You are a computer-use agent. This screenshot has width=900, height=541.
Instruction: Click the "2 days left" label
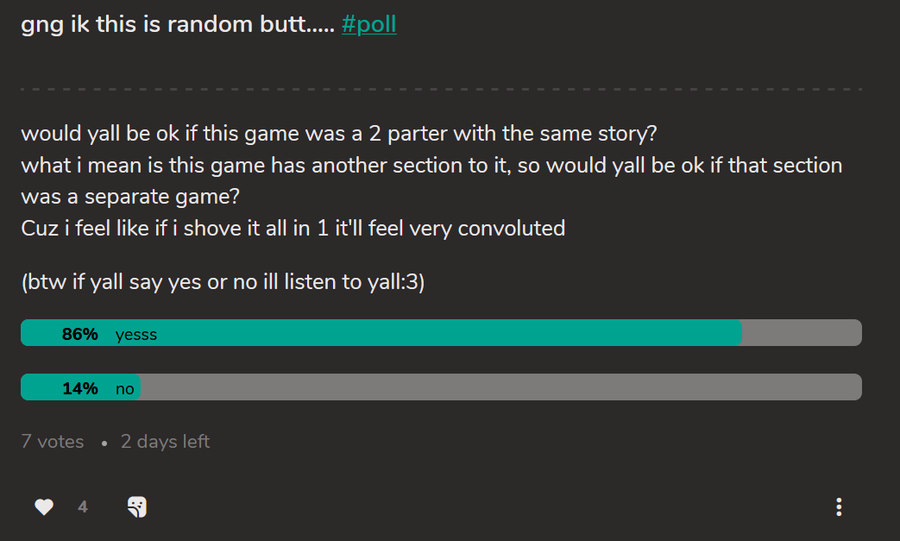[x=165, y=441]
